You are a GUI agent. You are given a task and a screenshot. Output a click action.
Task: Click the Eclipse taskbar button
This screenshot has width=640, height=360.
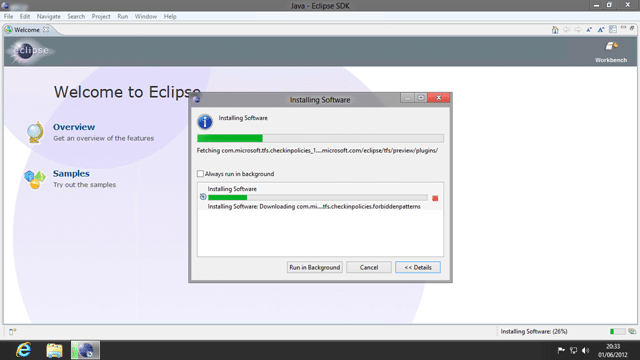[85, 350]
